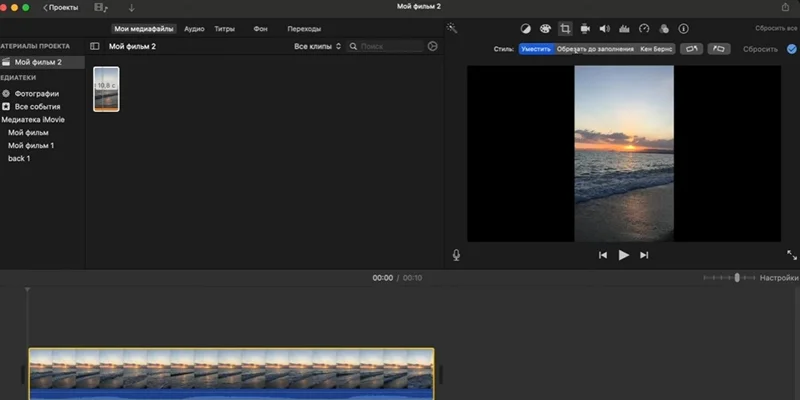Jump to previous clip in viewer

(x=603, y=255)
